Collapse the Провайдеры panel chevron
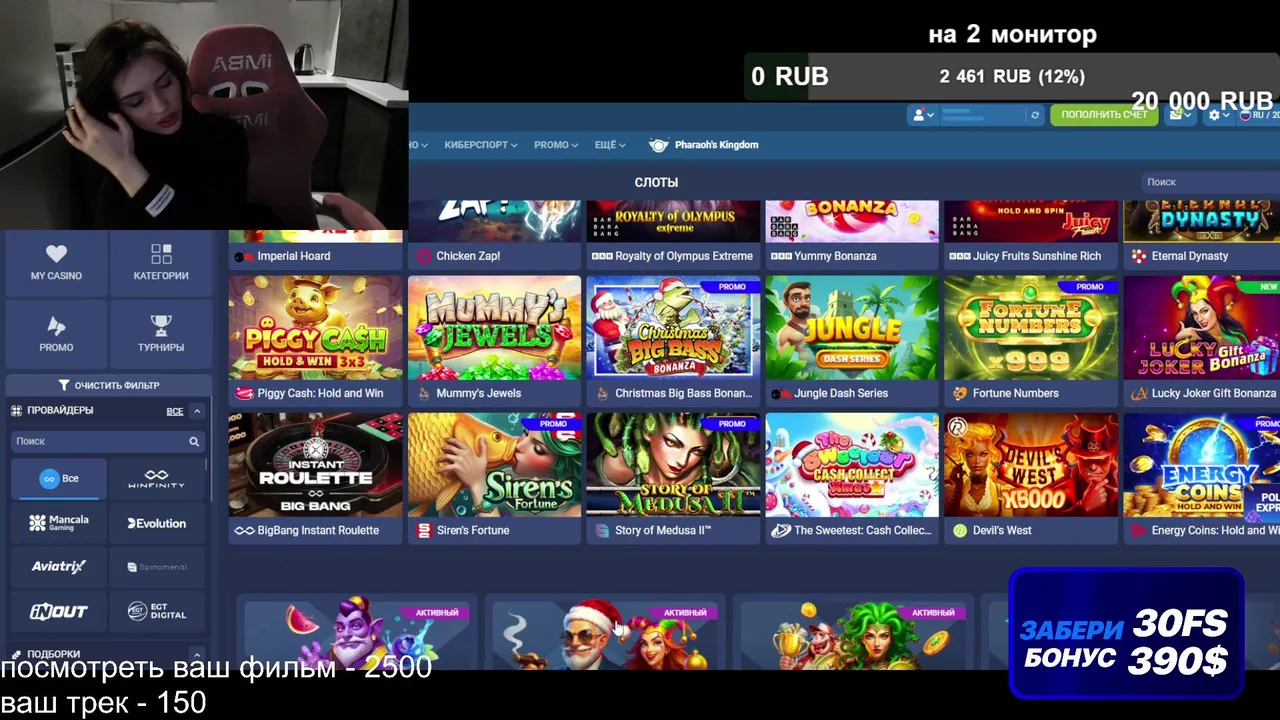1280x720 pixels. coord(197,411)
